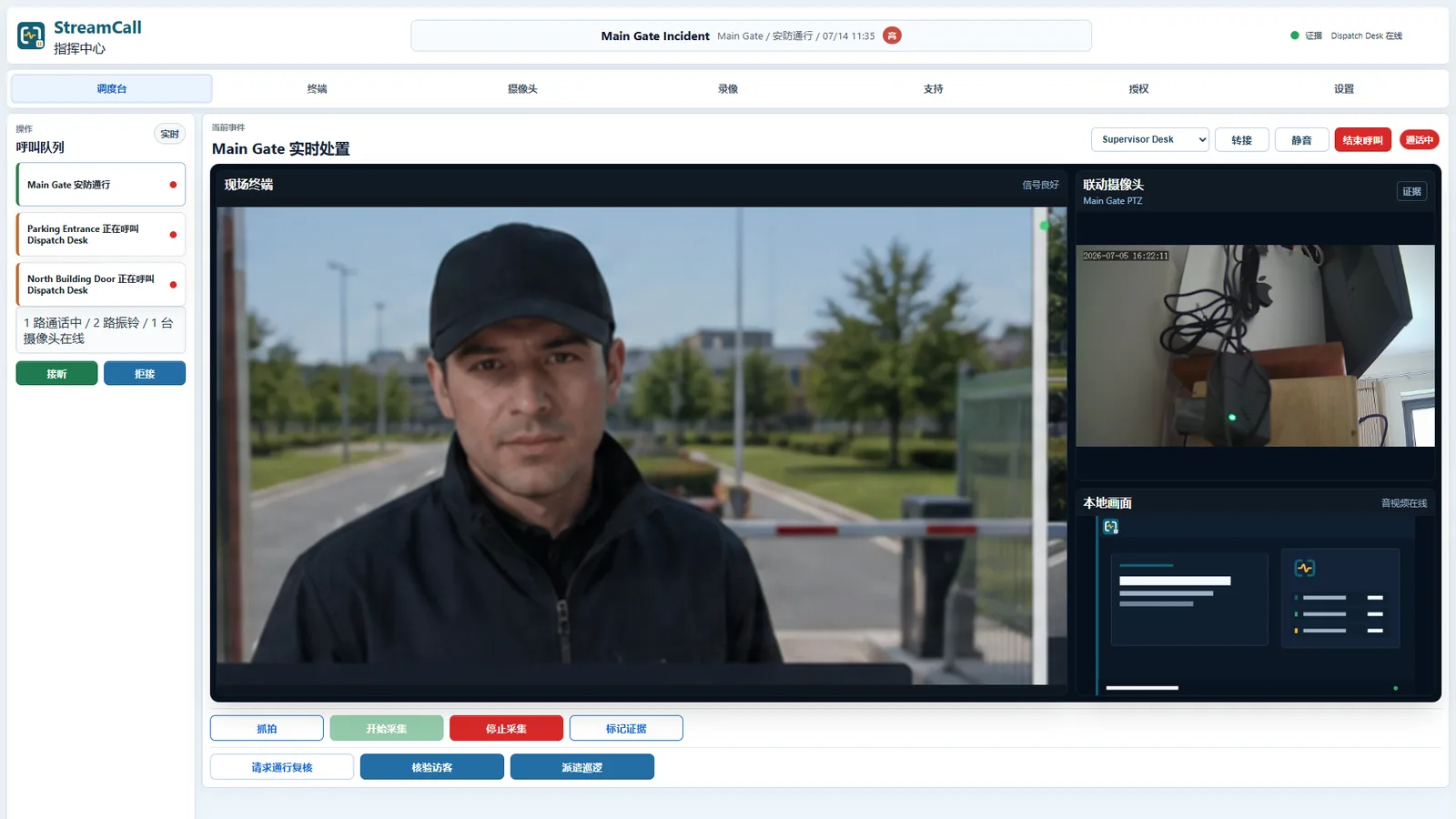Click the 结束呼叫 end call button
Screen dimensions: 1456x819
point(1362,140)
